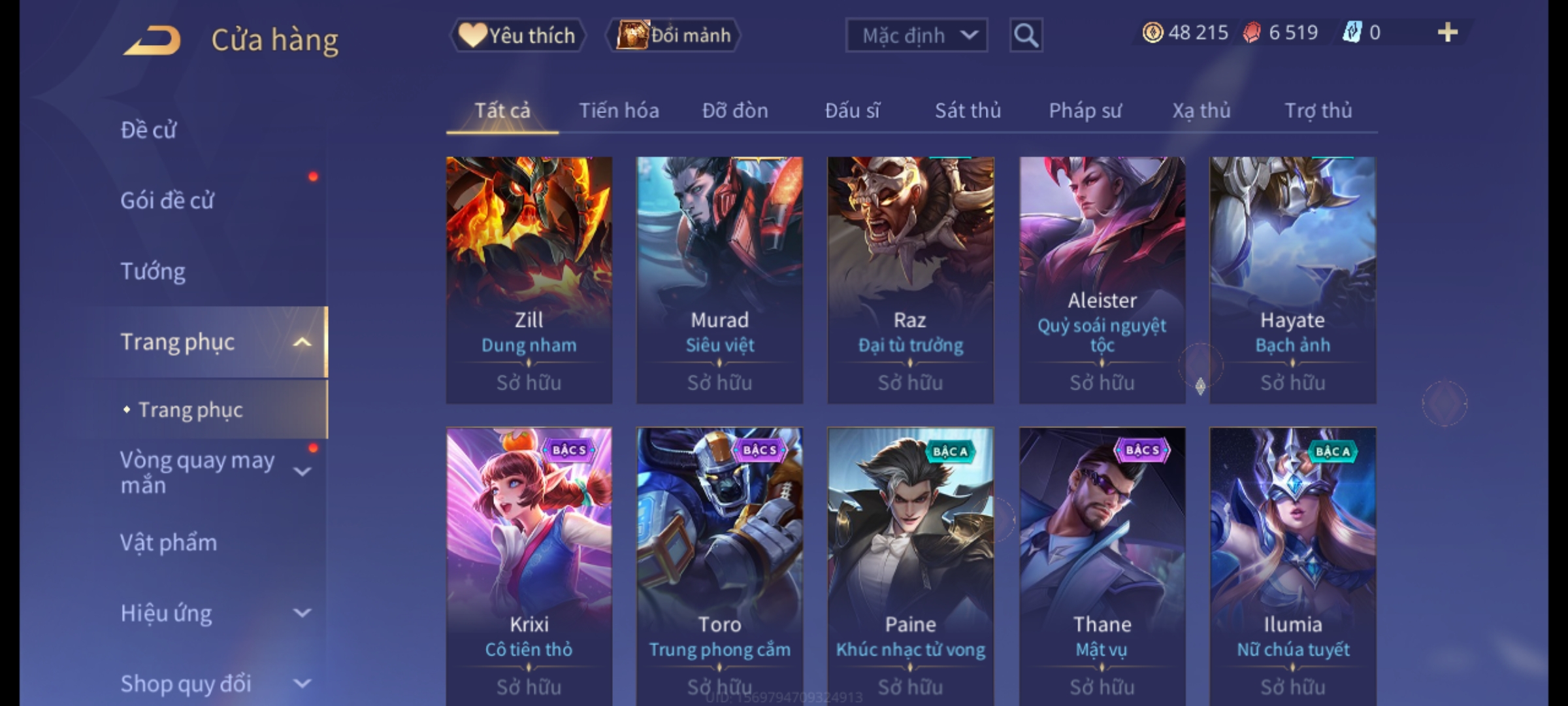
Task: Collapse the Trang phục sidebar section
Action: click(302, 342)
